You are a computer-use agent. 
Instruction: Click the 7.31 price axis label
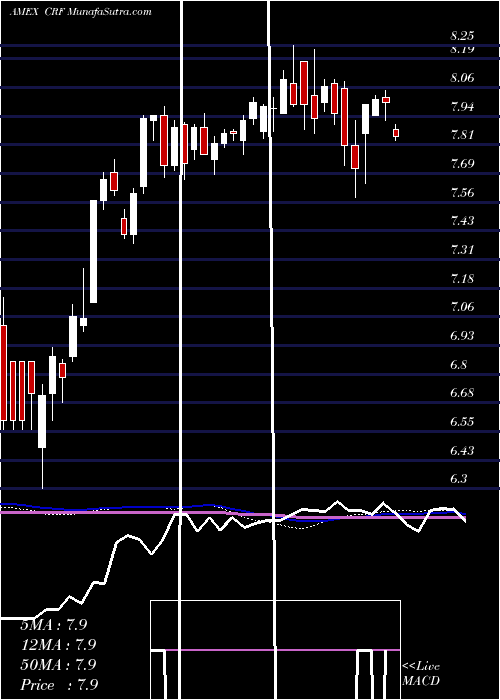462,250
